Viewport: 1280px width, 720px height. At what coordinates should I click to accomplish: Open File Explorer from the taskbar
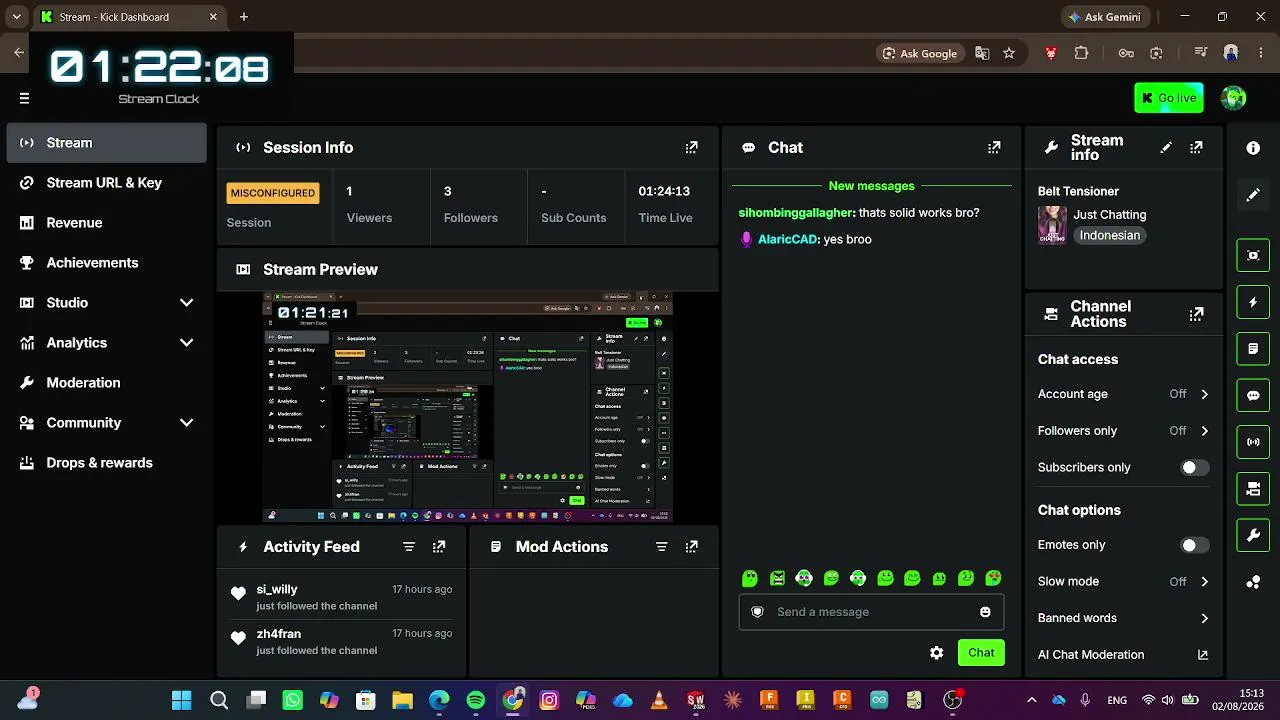[x=402, y=700]
